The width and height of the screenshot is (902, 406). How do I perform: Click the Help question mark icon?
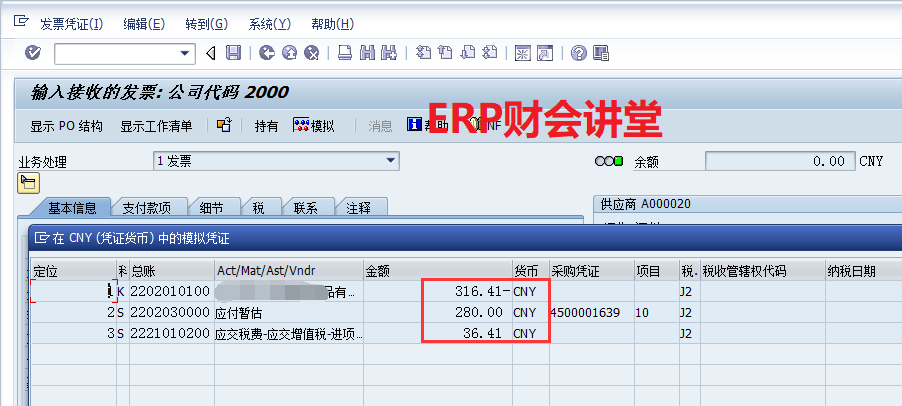578,53
